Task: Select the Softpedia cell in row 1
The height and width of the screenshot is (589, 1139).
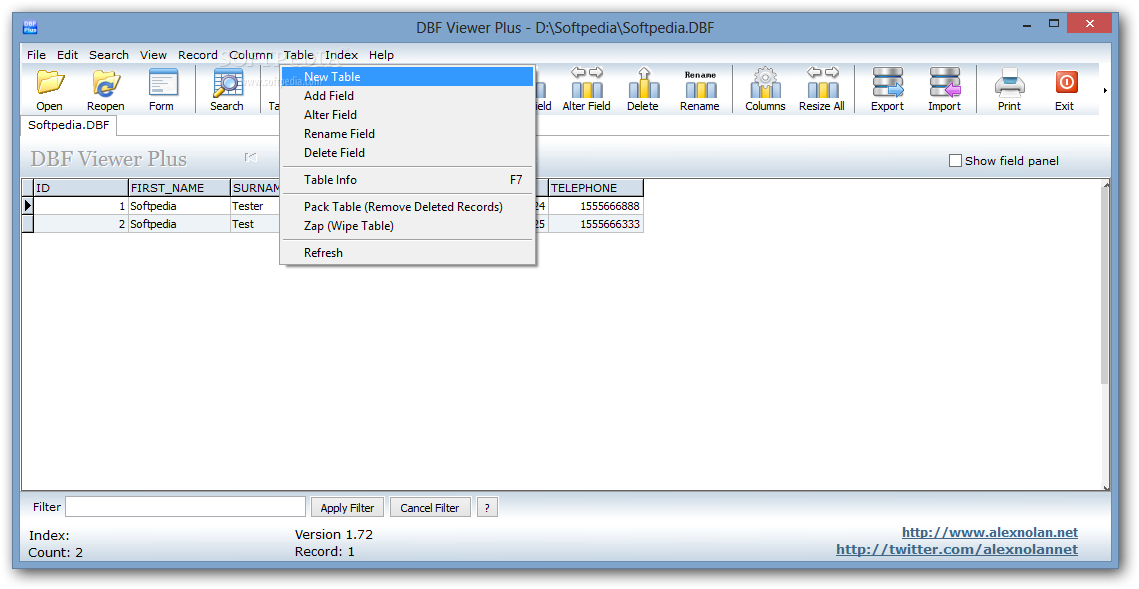Action: coord(179,206)
